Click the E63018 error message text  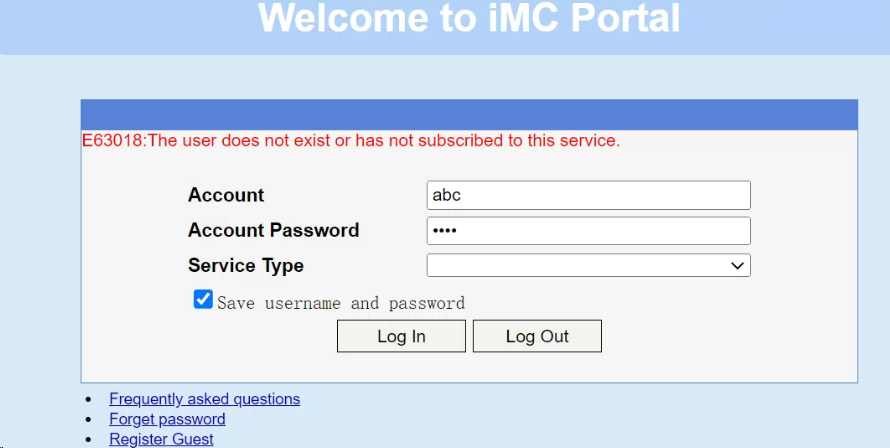click(351, 141)
